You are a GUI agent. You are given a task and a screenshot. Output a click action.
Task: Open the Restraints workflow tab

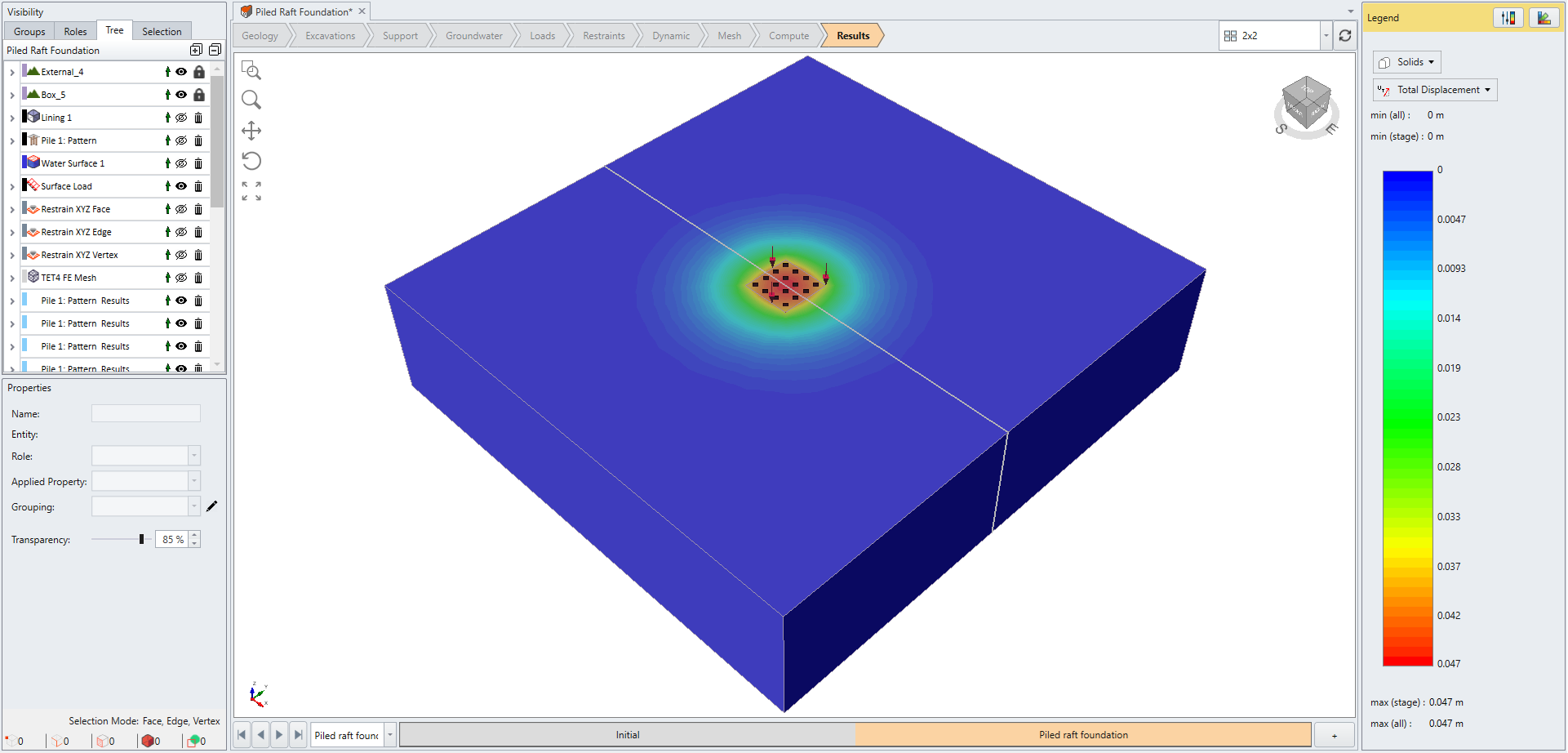tap(604, 36)
